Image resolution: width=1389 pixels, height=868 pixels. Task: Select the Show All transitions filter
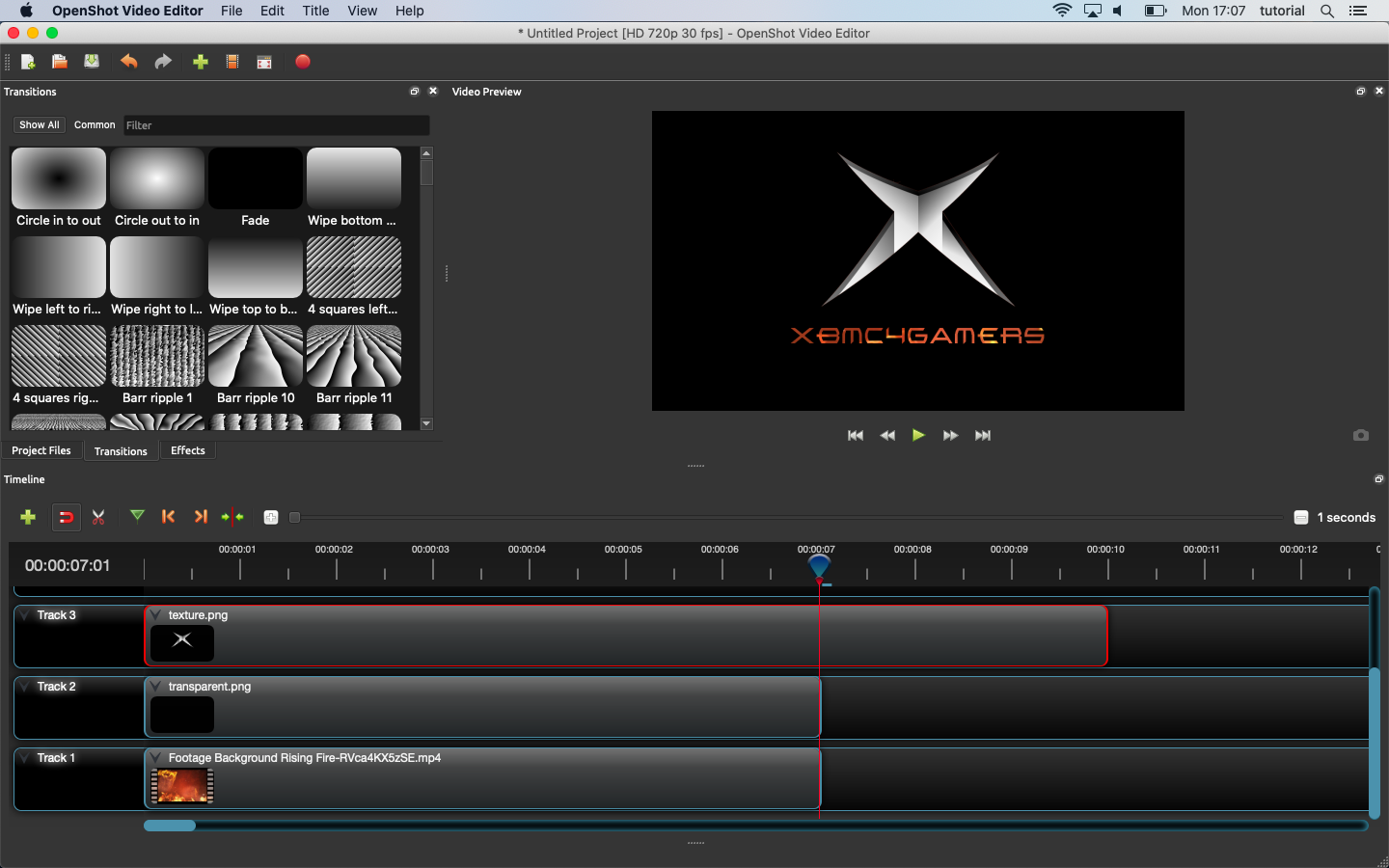click(x=40, y=125)
